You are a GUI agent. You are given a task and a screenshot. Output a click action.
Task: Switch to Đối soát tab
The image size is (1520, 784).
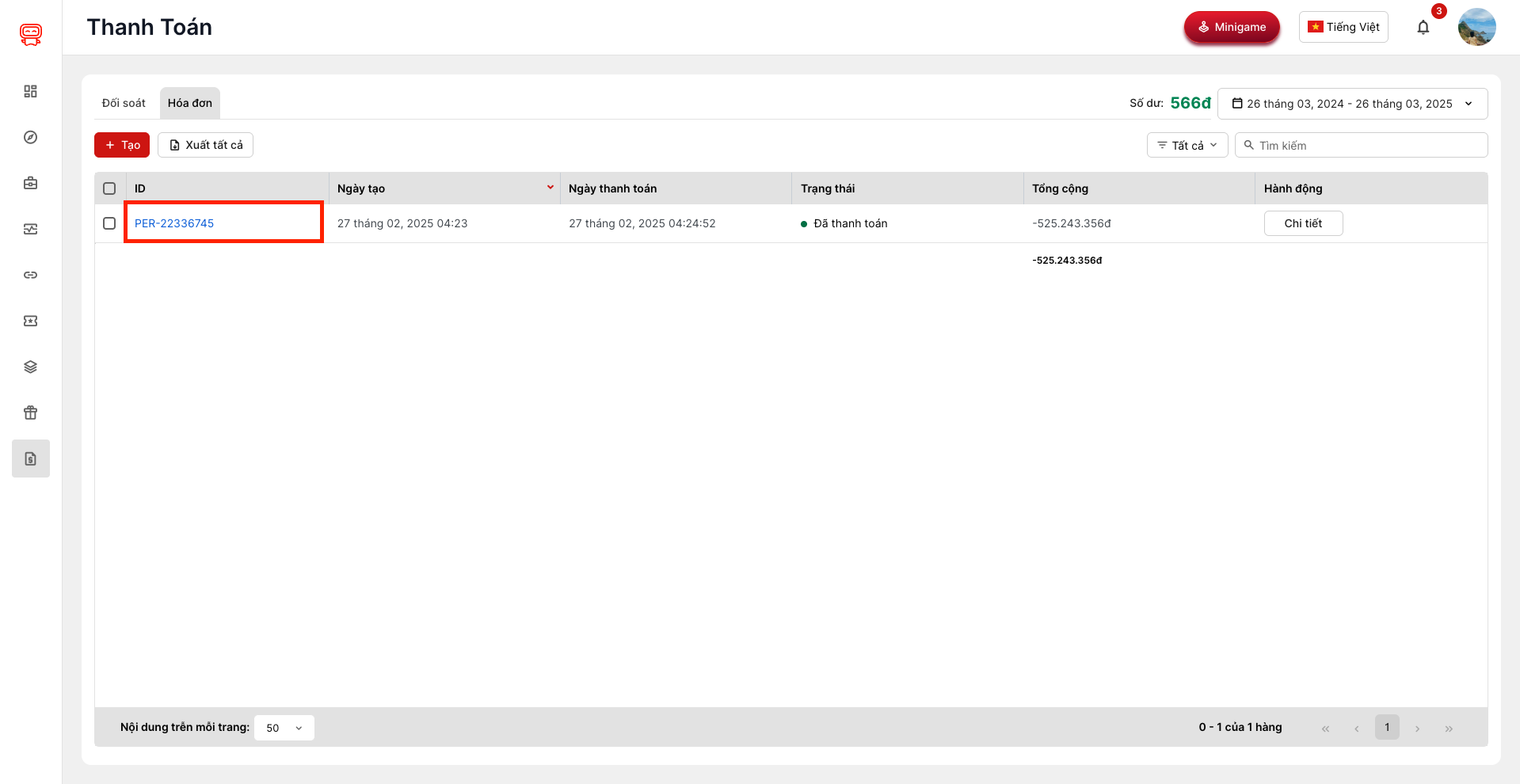124,103
